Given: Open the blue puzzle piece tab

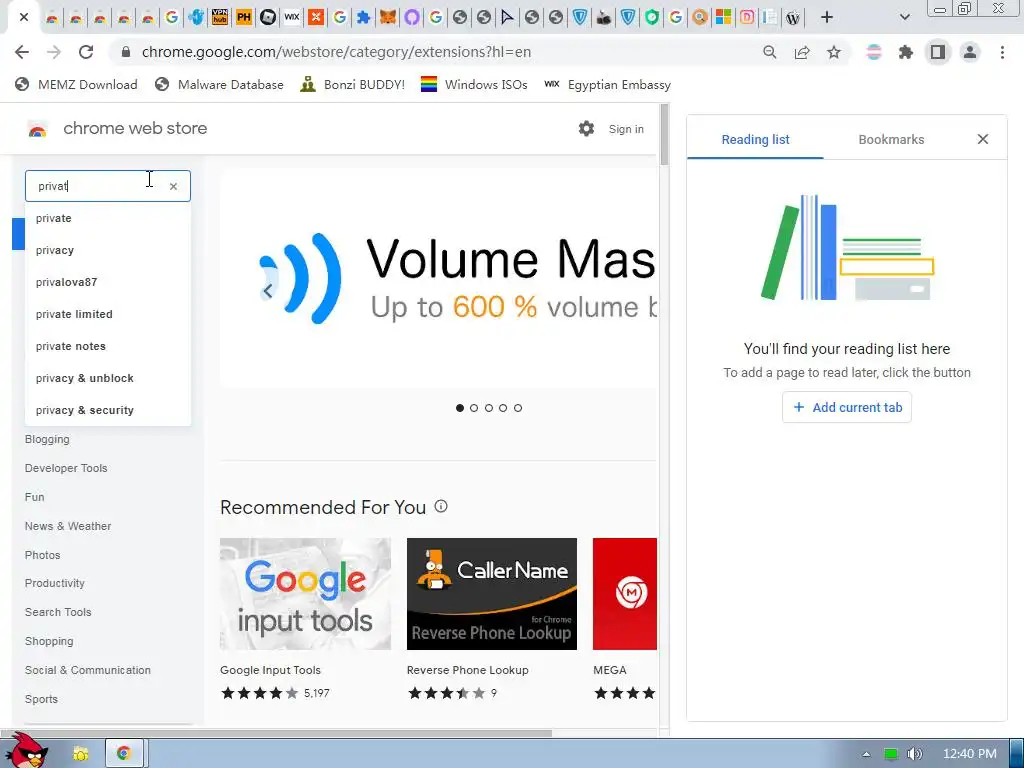Looking at the screenshot, I should [364, 17].
